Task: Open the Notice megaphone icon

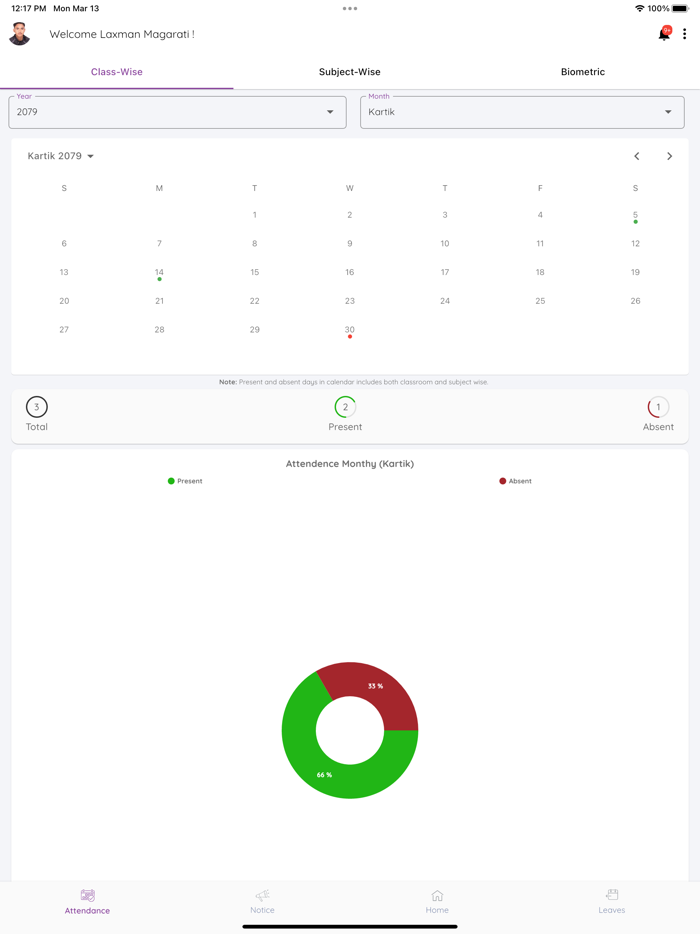Action: click(x=263, y=895)
